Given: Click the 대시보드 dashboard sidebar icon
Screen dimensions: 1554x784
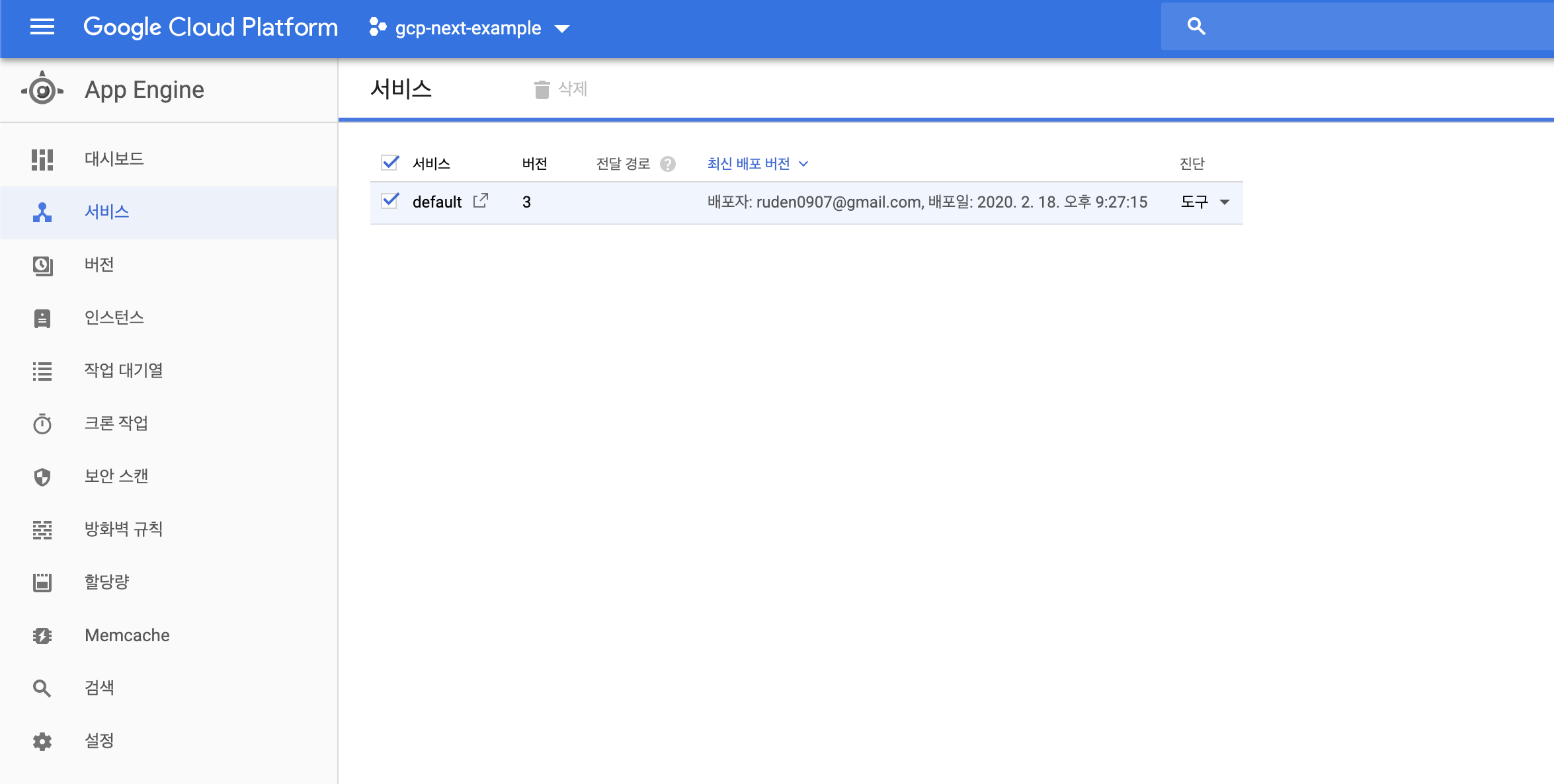Looking at the screenshot, I should (x=42, y=159).
